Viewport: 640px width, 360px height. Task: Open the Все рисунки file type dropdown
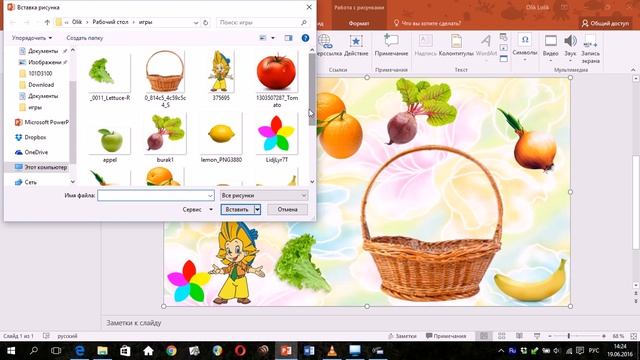coord(264,196)
